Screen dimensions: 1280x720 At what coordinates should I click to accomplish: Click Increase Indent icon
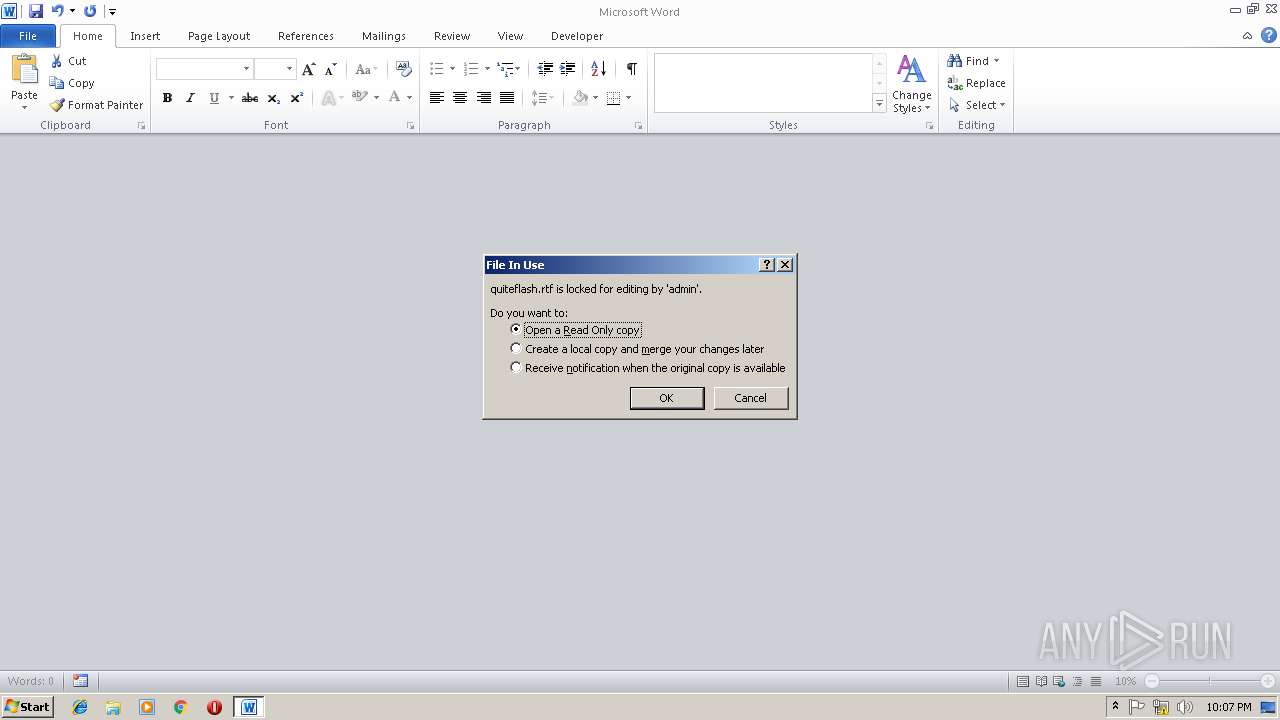568,69
